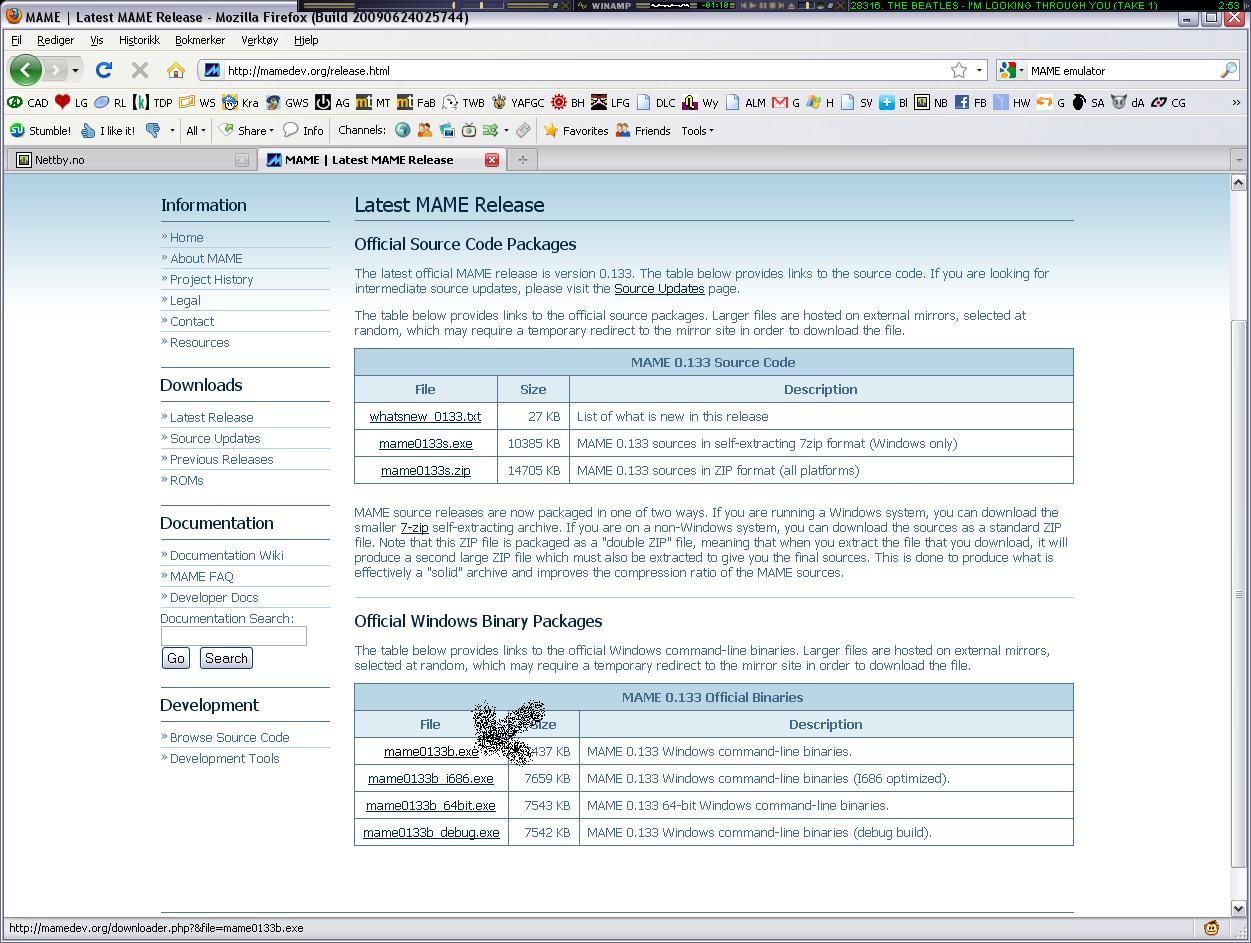Image resolution: width=1251 pixels, height=943 pixels.
Task: Select the globe channel icon
Action: 402,130
